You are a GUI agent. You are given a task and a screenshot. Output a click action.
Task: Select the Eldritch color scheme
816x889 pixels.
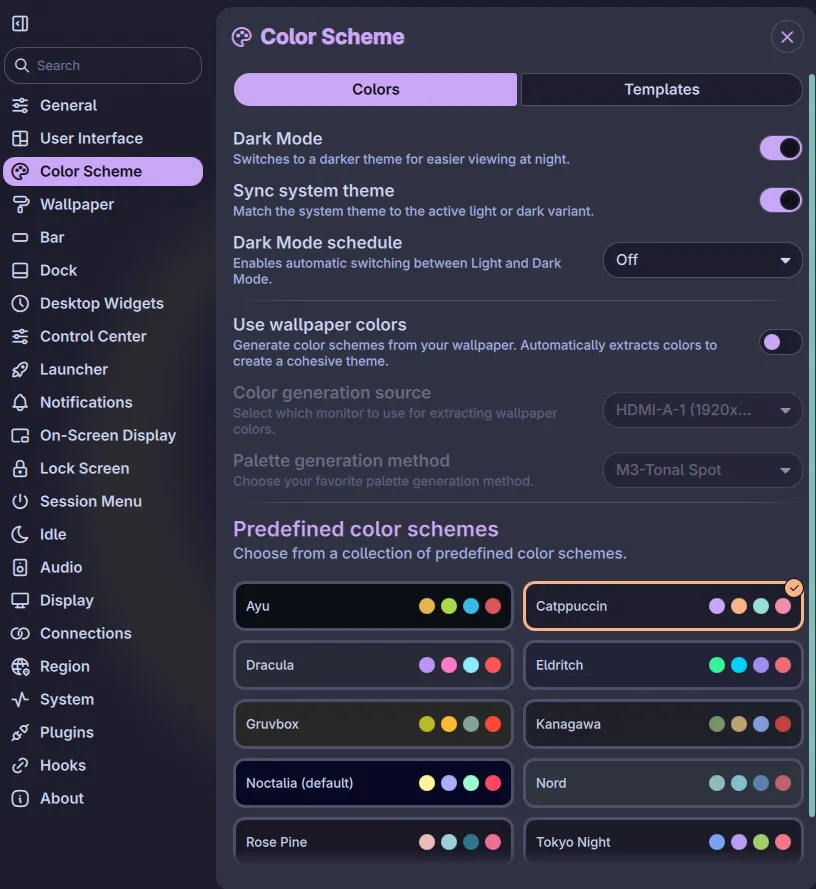(x=663, y=665)
